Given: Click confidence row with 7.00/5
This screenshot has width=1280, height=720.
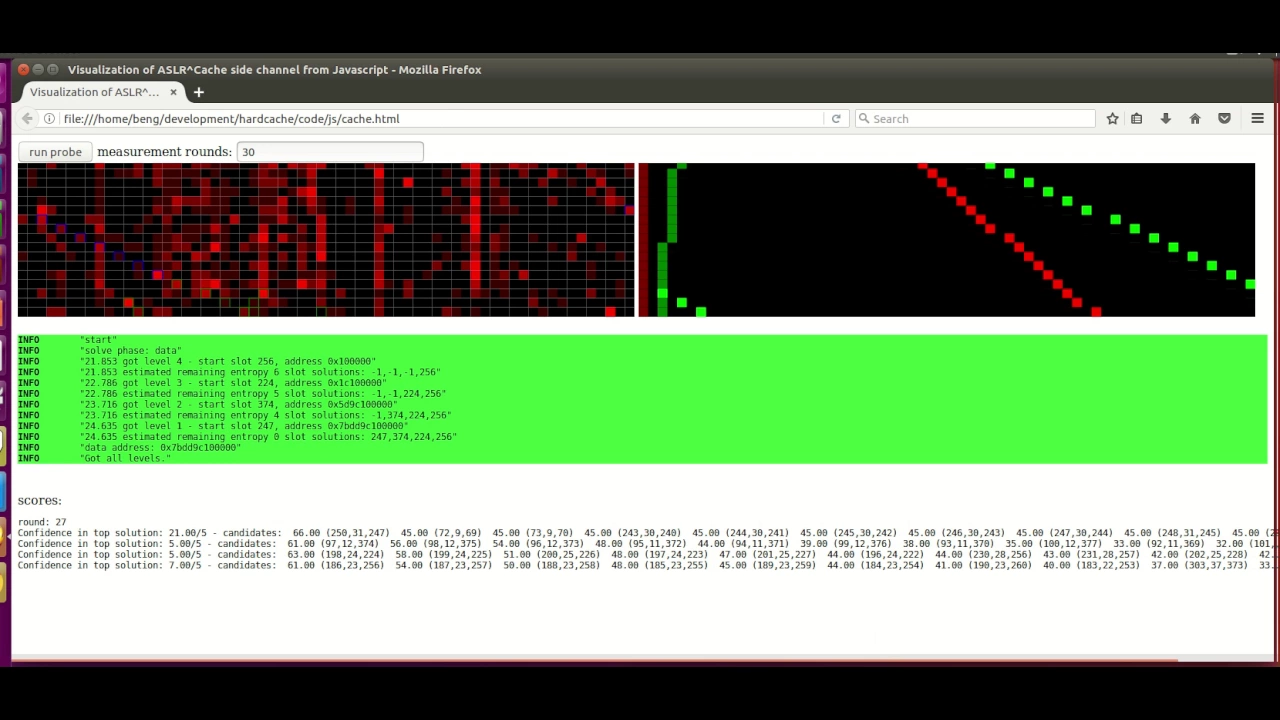Looking at the screenshot, I should coord(648,565).
